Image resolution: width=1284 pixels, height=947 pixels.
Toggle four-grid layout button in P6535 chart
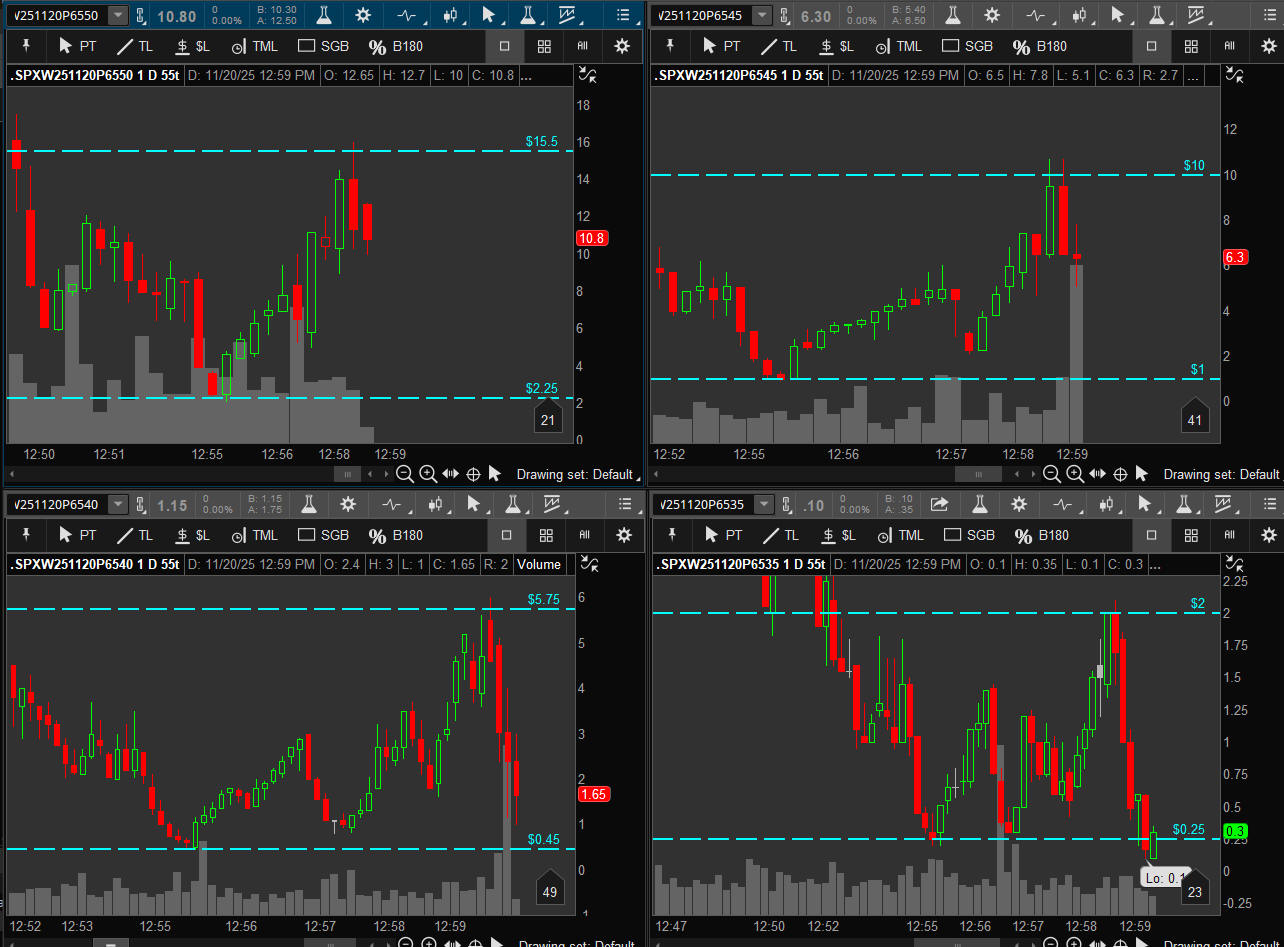(1191, 535)
